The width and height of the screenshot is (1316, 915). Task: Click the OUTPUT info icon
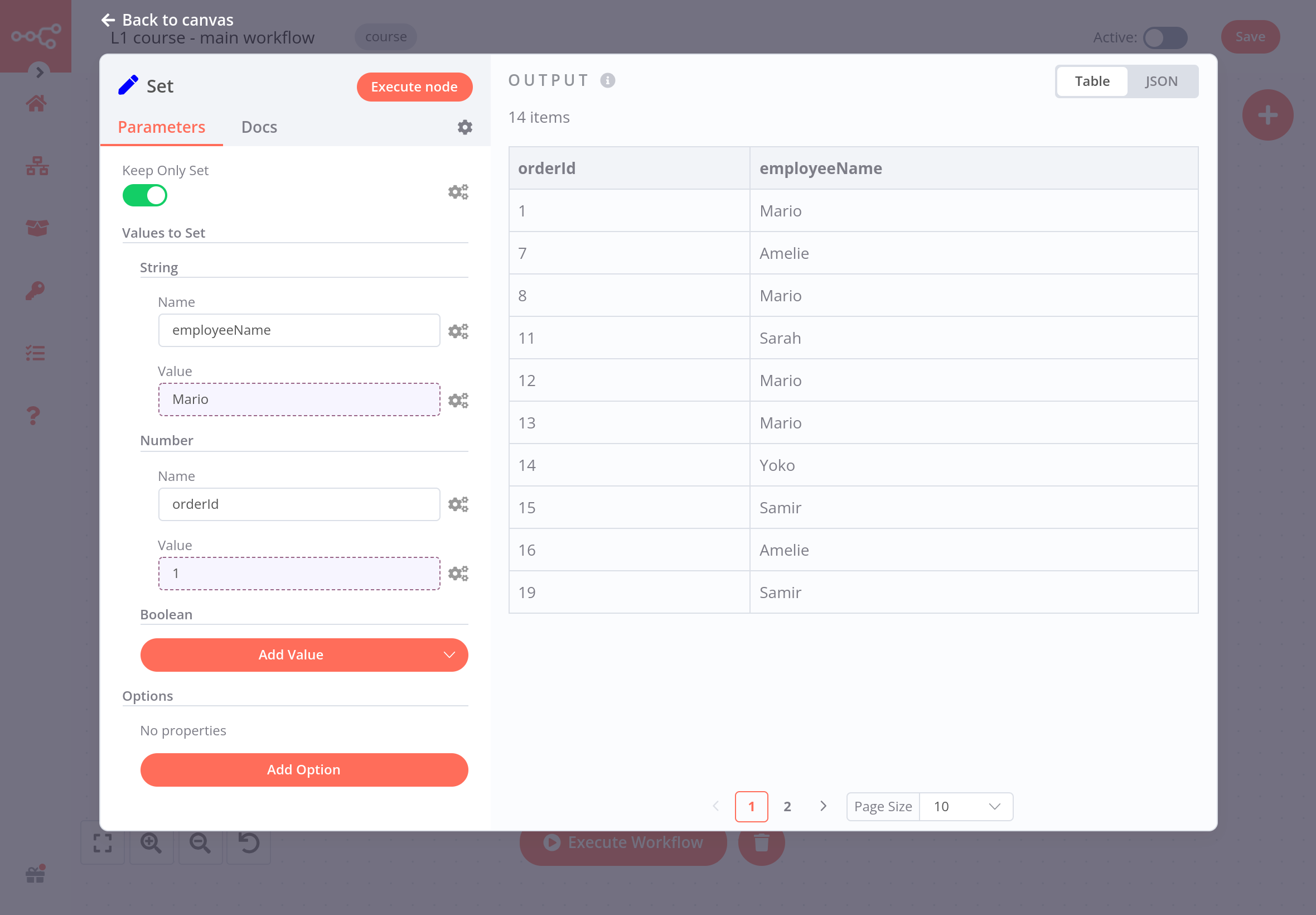(x=607, y=80)
